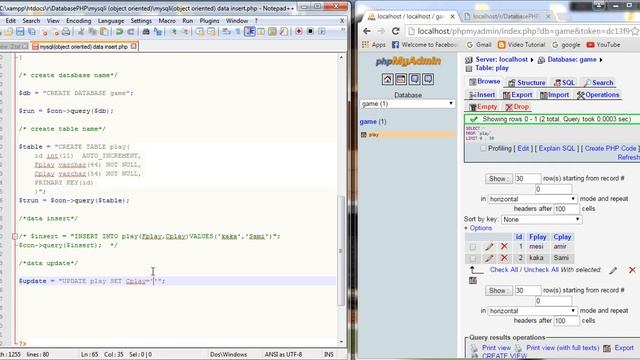Click browser Back arrow
Image resolution: width=640 pixels, height=360 pixels.
(367, 31)
